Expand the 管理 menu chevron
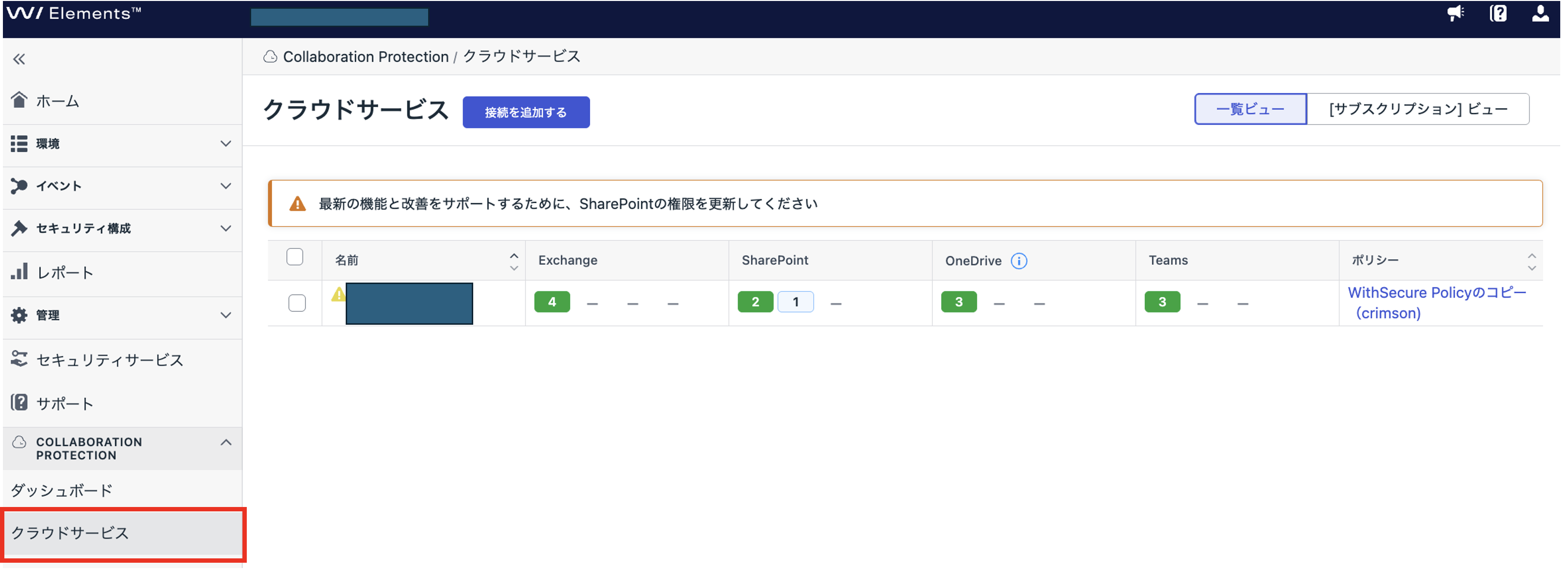Screen dimensions: 1568x570 (226, 315)
